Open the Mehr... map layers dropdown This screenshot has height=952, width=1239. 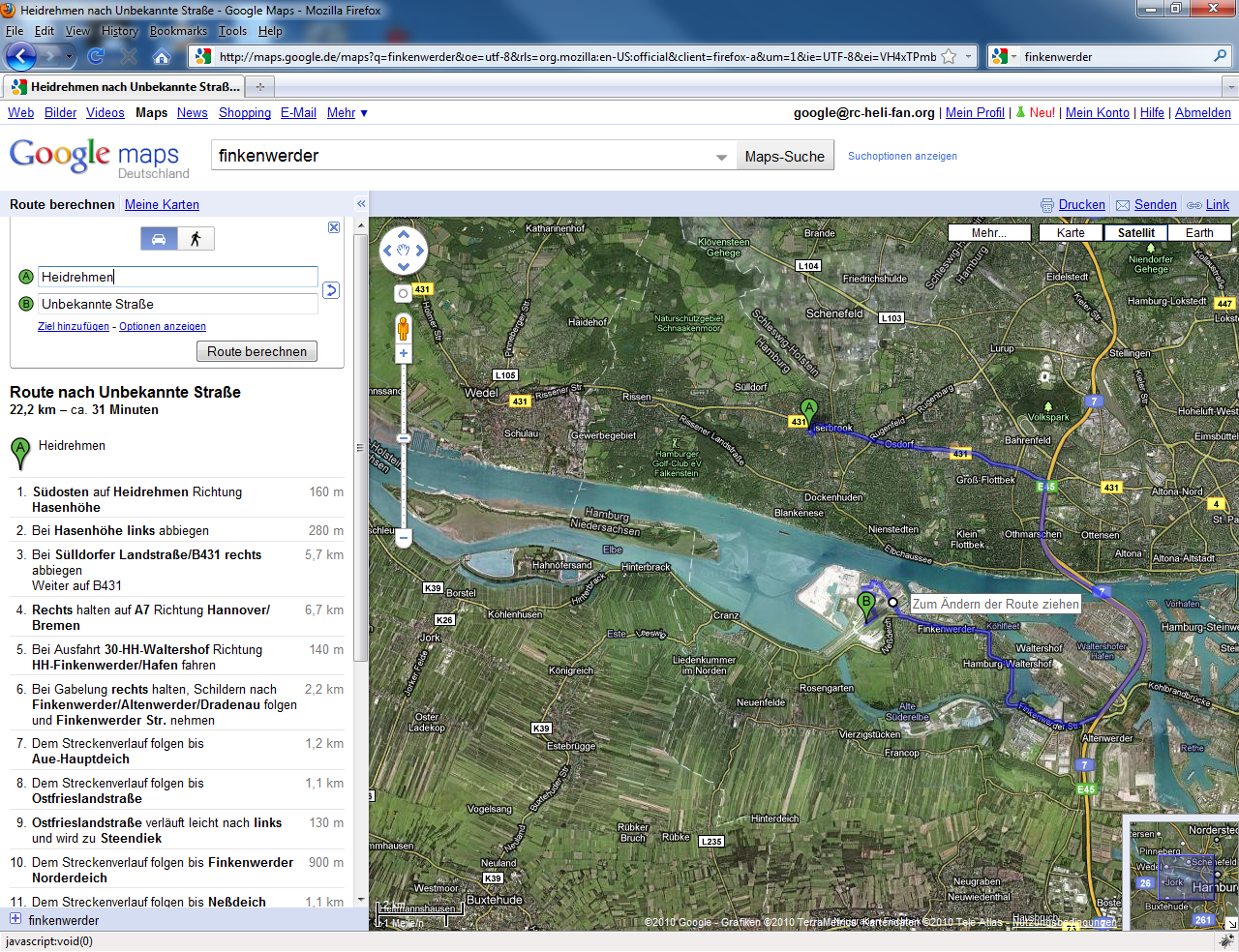pyautogui.click(x=988, y=232)
